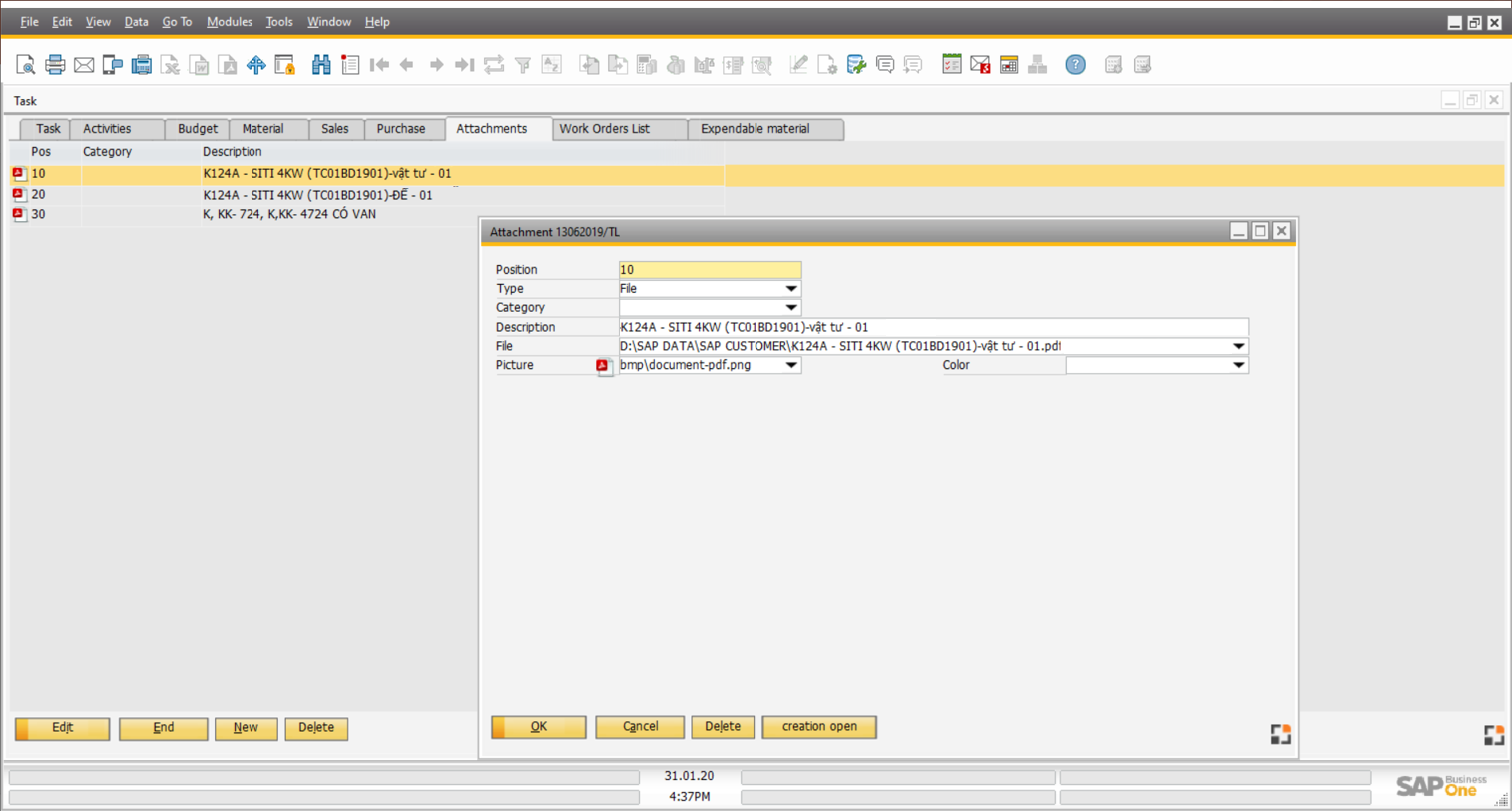The image size is (1512, 811).
Task: Click Delete in Attachment dialog
Action: click(723, 727)
